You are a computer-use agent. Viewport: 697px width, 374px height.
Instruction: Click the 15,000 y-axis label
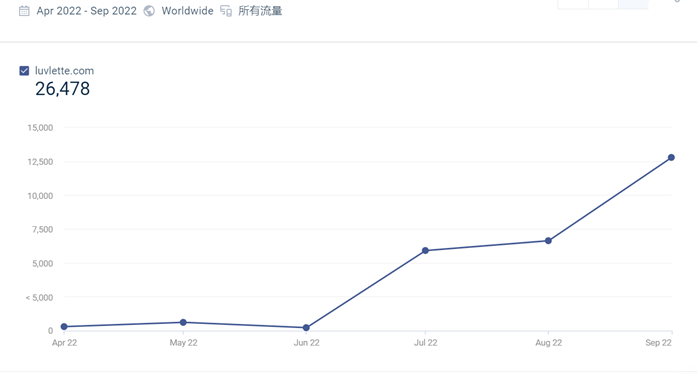40,128
